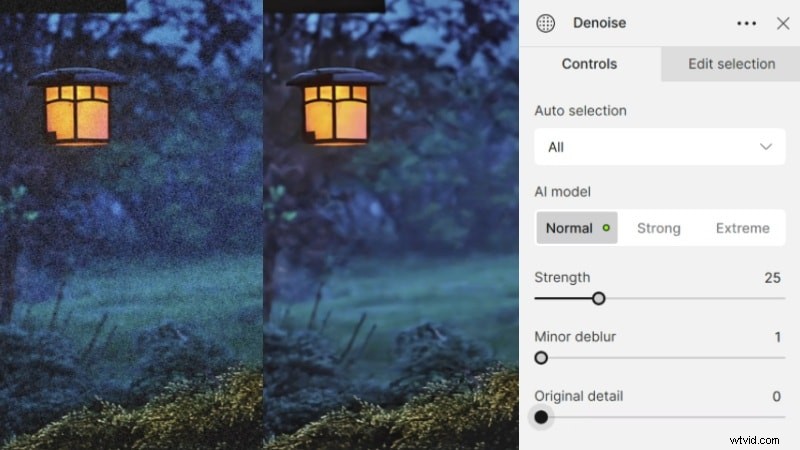800x450 pixels.
Task: Click the green dot beside Normal
Action: click(x=606, y=228)
